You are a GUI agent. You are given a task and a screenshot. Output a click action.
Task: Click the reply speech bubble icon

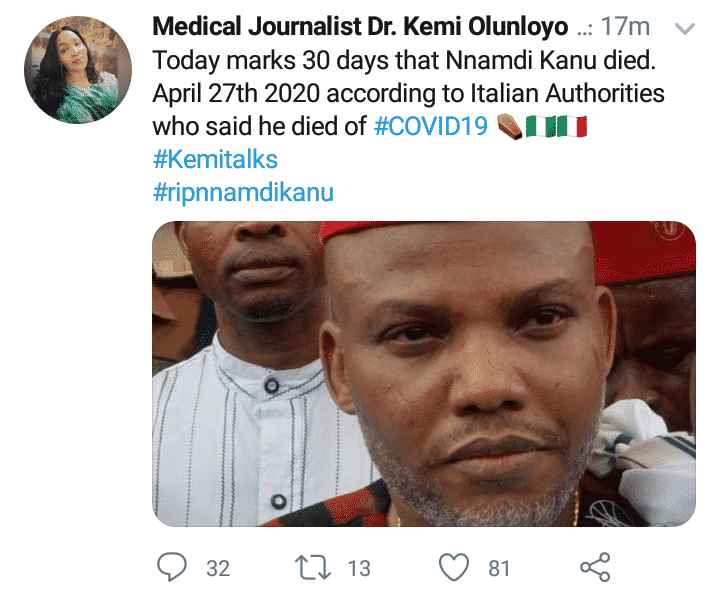point(173,568)
